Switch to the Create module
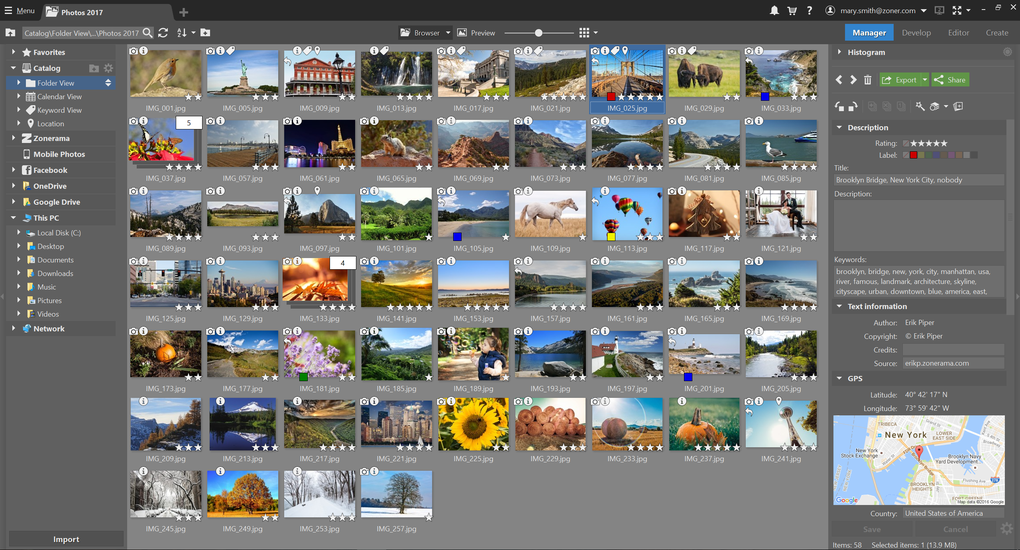 tap(997, 33)
